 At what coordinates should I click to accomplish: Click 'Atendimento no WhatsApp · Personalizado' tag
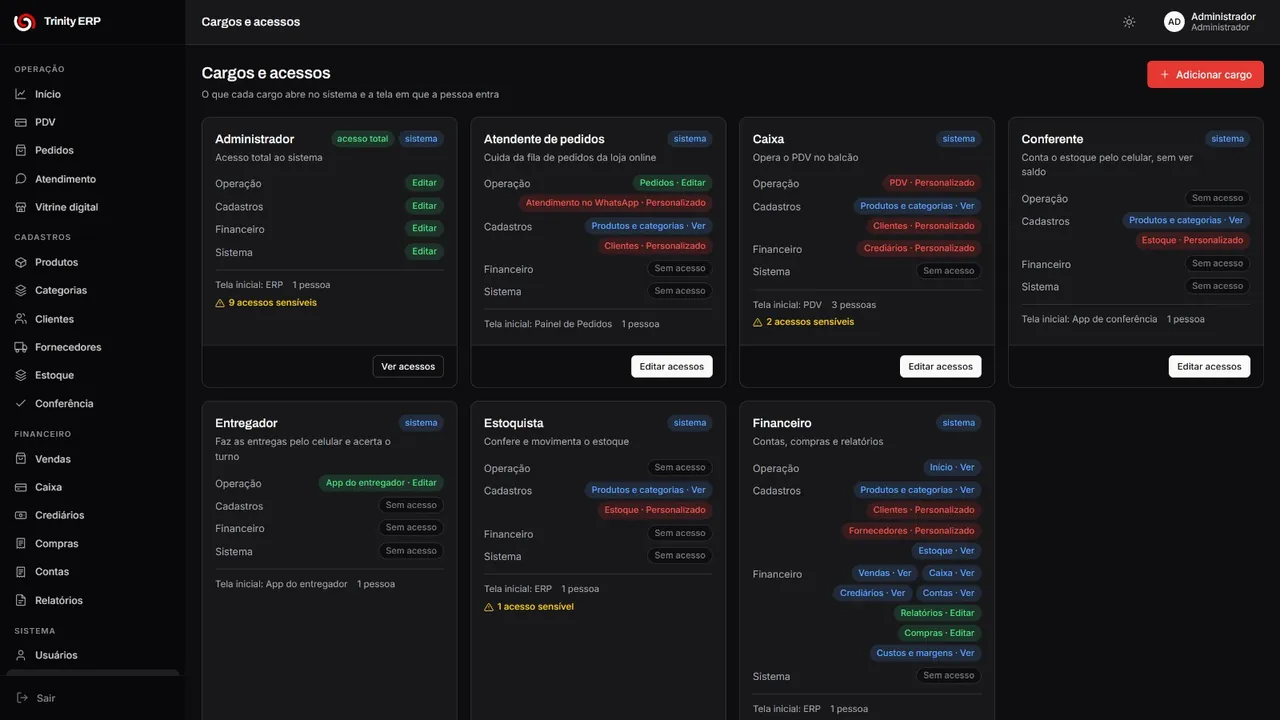click(x=616, y=203)
